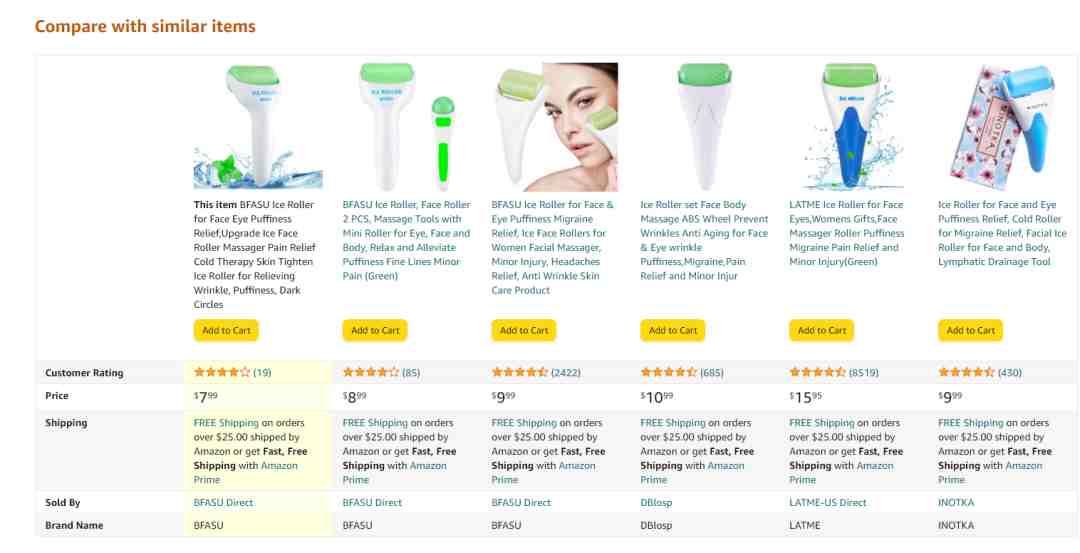Screen dimensions: 1080x553
Task: Open the BFASU Ice Roller 2 PCS title link
Action: tap(407, 240)
